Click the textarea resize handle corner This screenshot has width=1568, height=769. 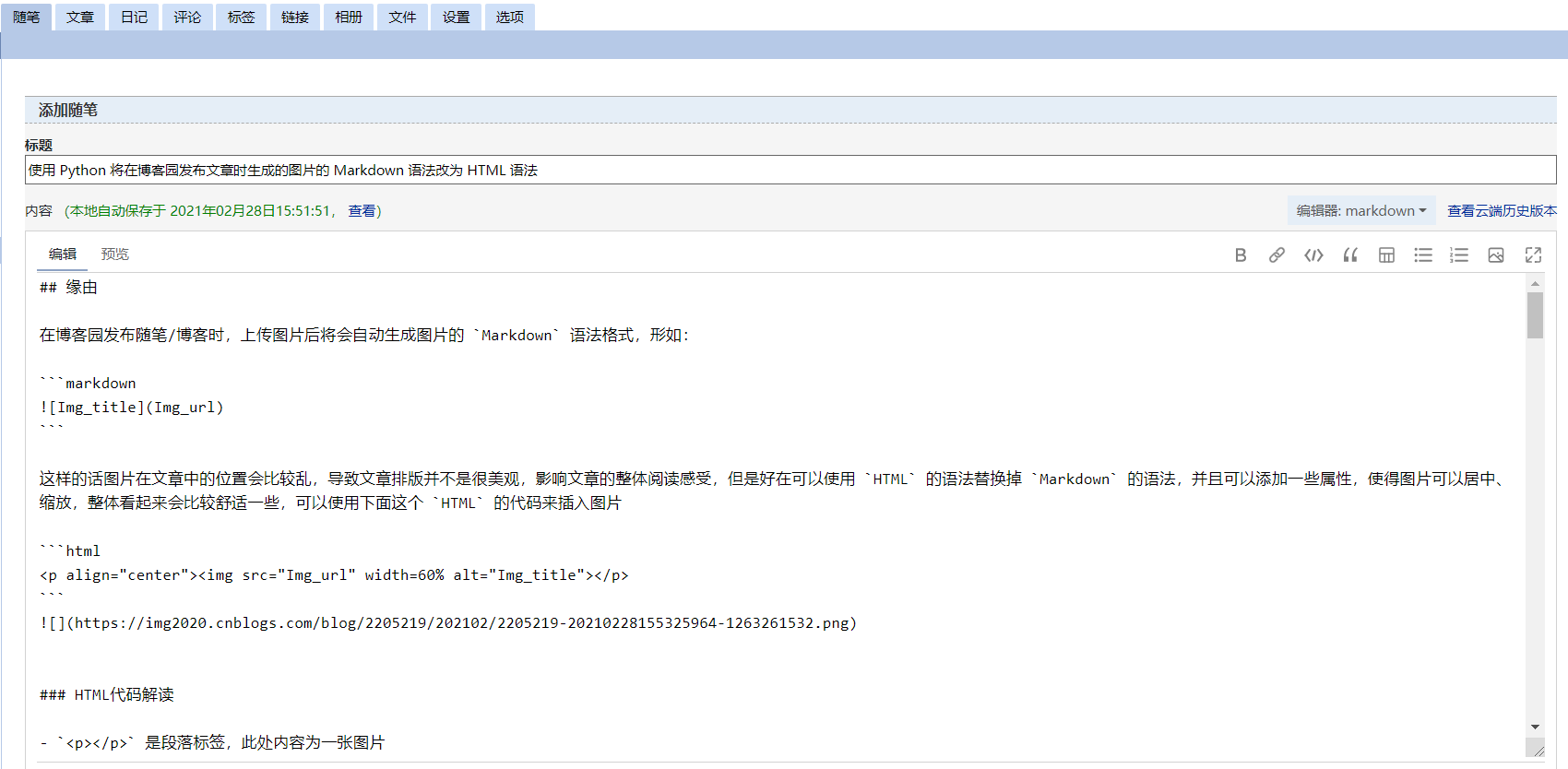pos(1537,750)
